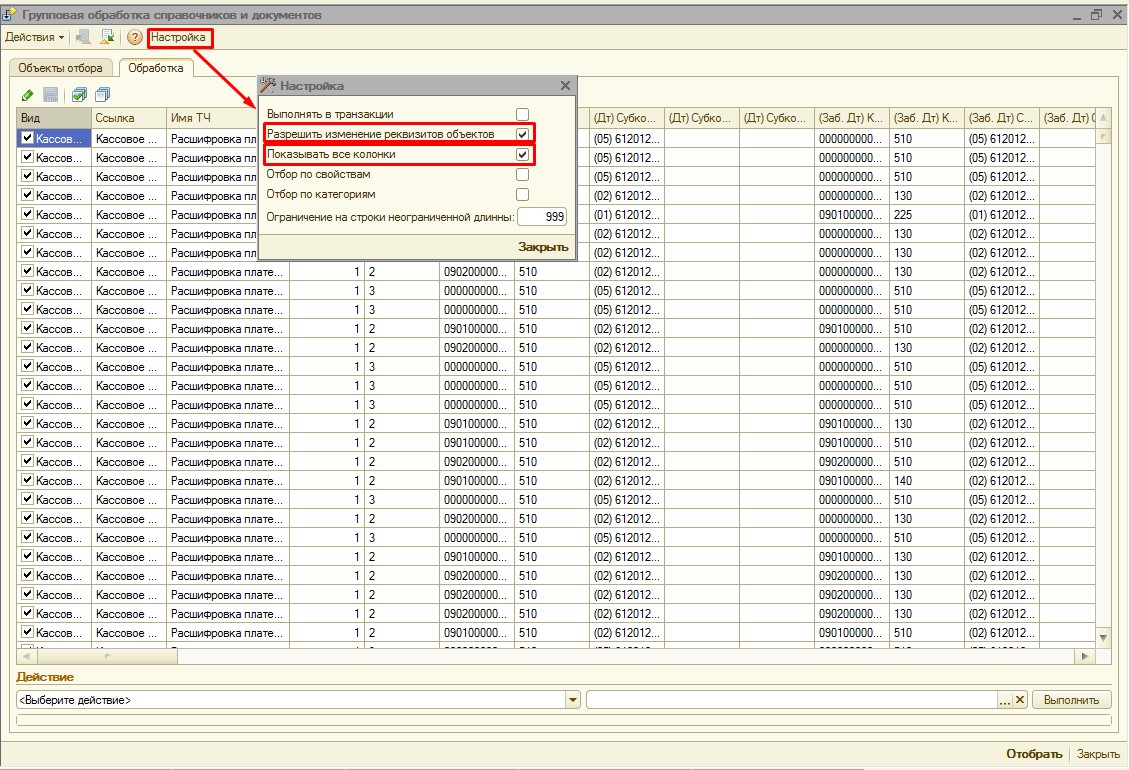This screenshot has width=1129, height=770.
Task: Open the Настройка menu item
Action: pyautogui.click(x=179, y=38)
